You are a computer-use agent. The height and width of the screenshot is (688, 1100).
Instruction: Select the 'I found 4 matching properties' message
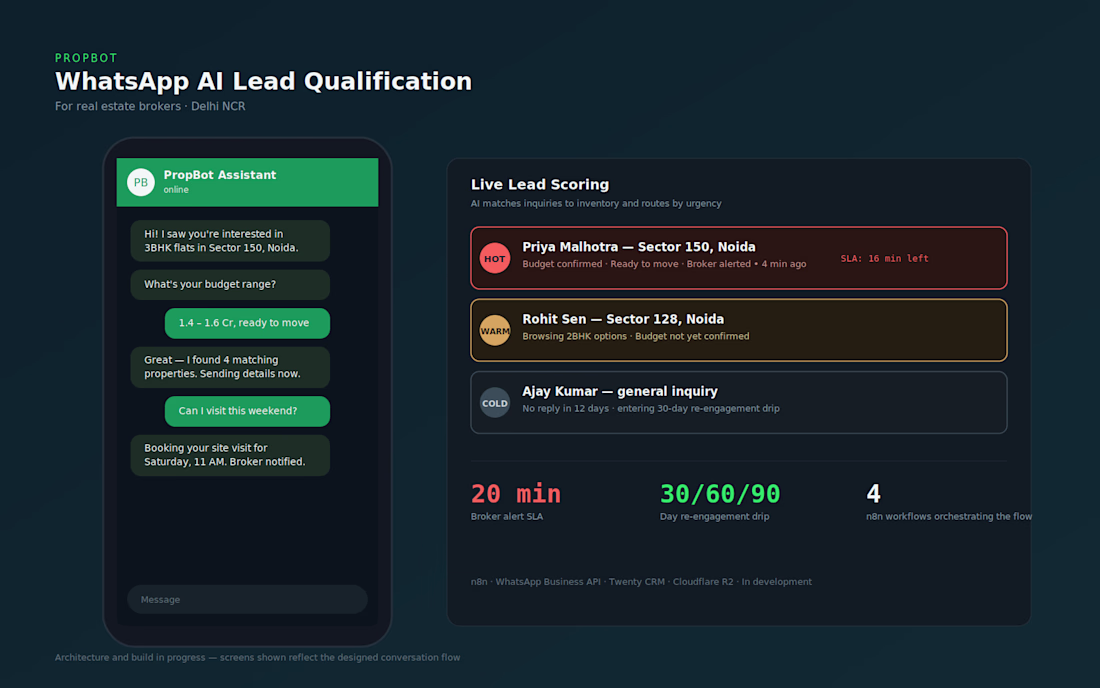point(230,367)
